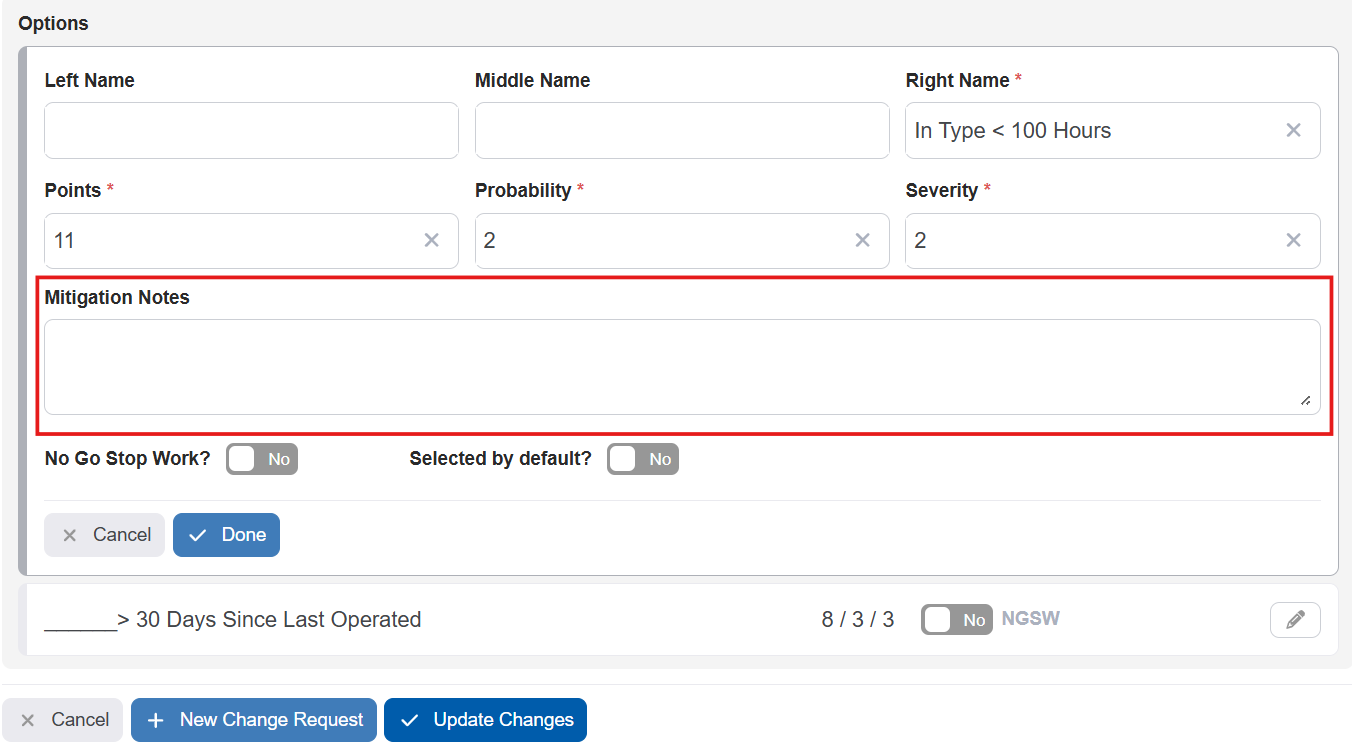Toggle the No Go Stop Work switch
The image size is (1352, 750).
262,459
